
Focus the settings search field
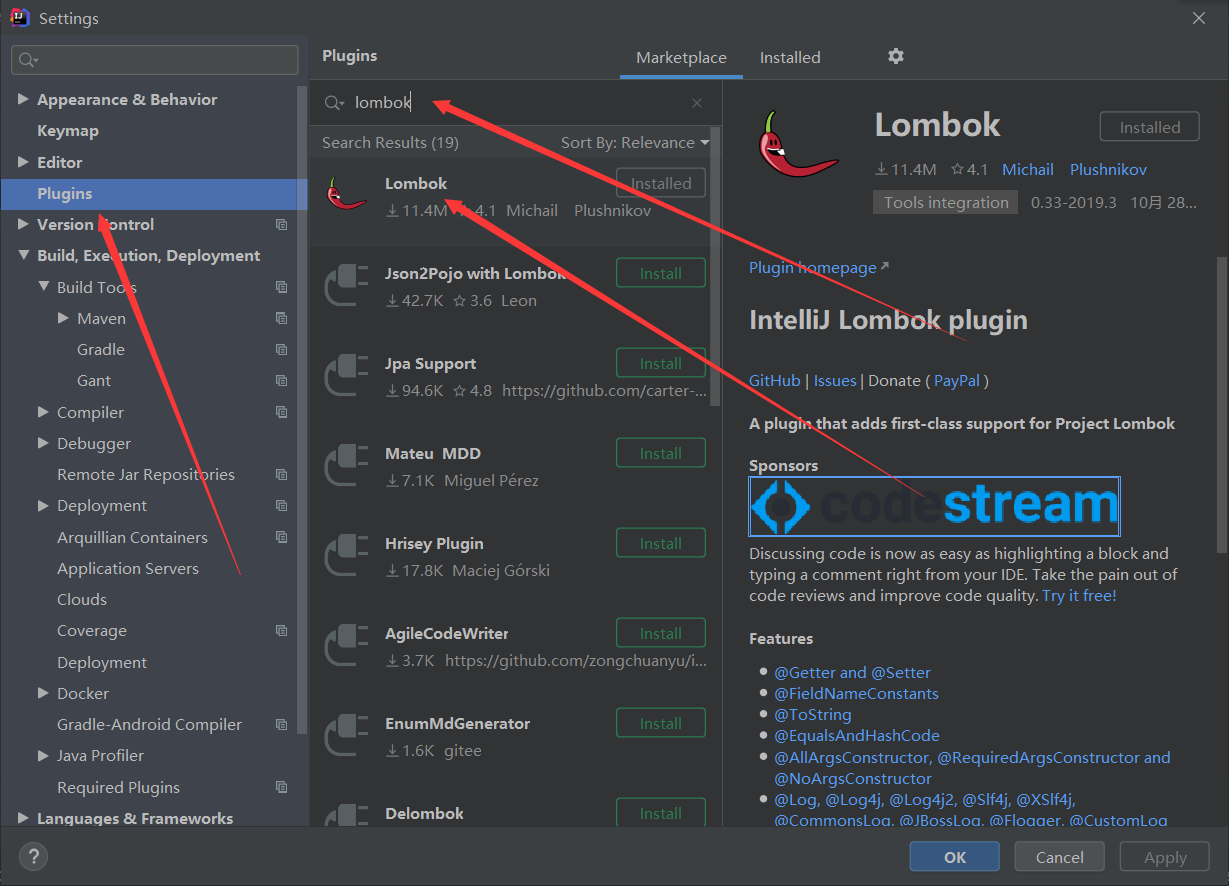155,60
